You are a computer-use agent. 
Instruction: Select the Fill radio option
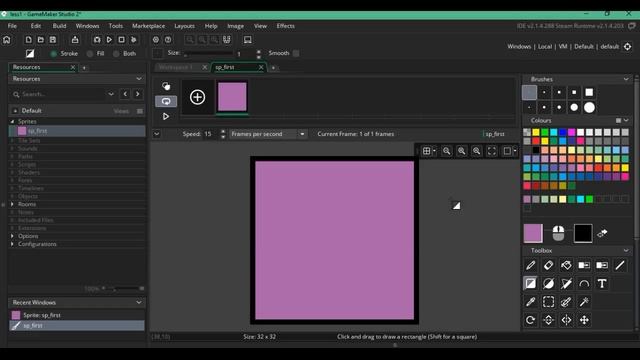pos(90,53)
